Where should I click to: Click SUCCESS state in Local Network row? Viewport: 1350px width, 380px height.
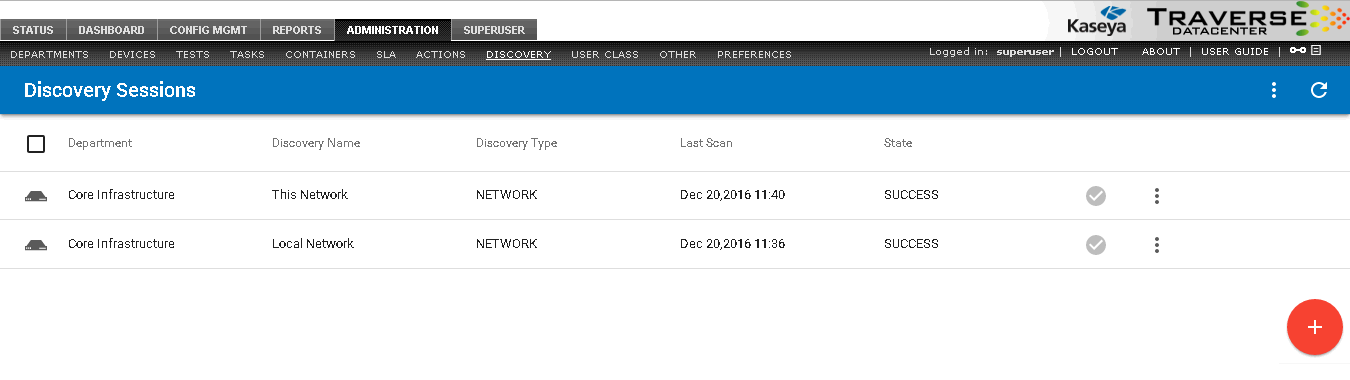pos(911,244)
